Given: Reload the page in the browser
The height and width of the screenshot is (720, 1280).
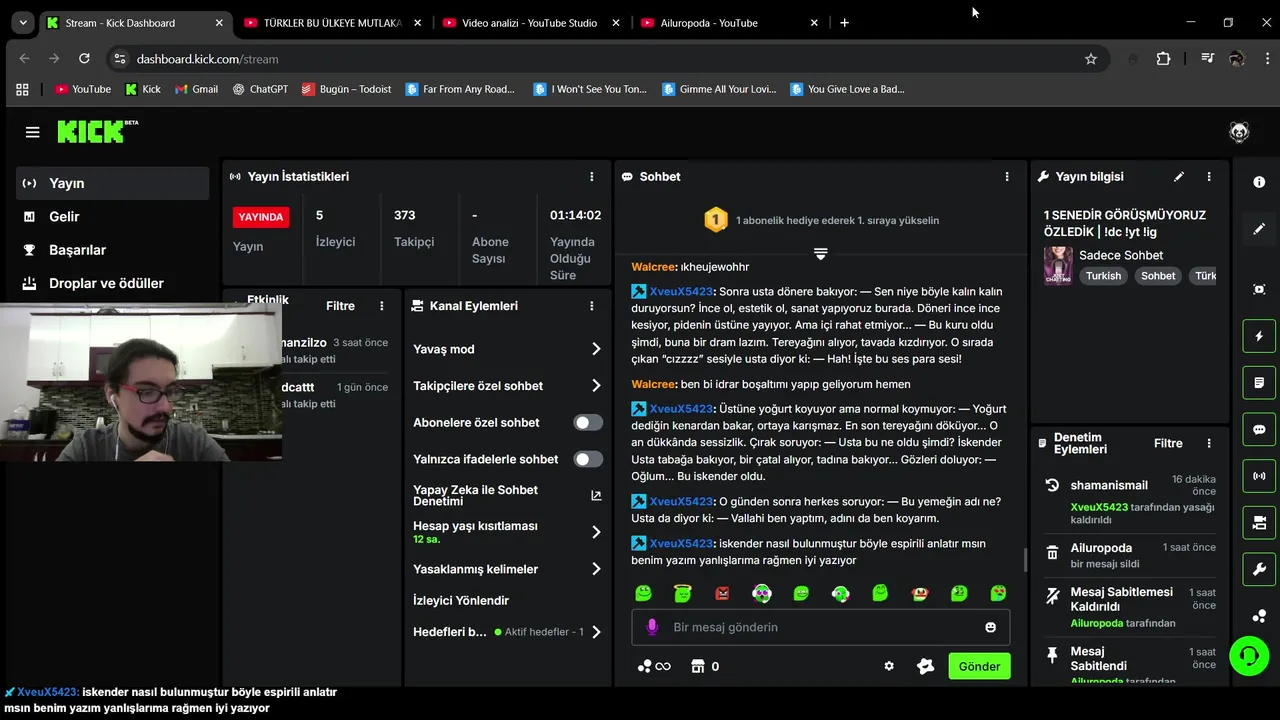Looking at the screenshot, I should click(84, 59).
